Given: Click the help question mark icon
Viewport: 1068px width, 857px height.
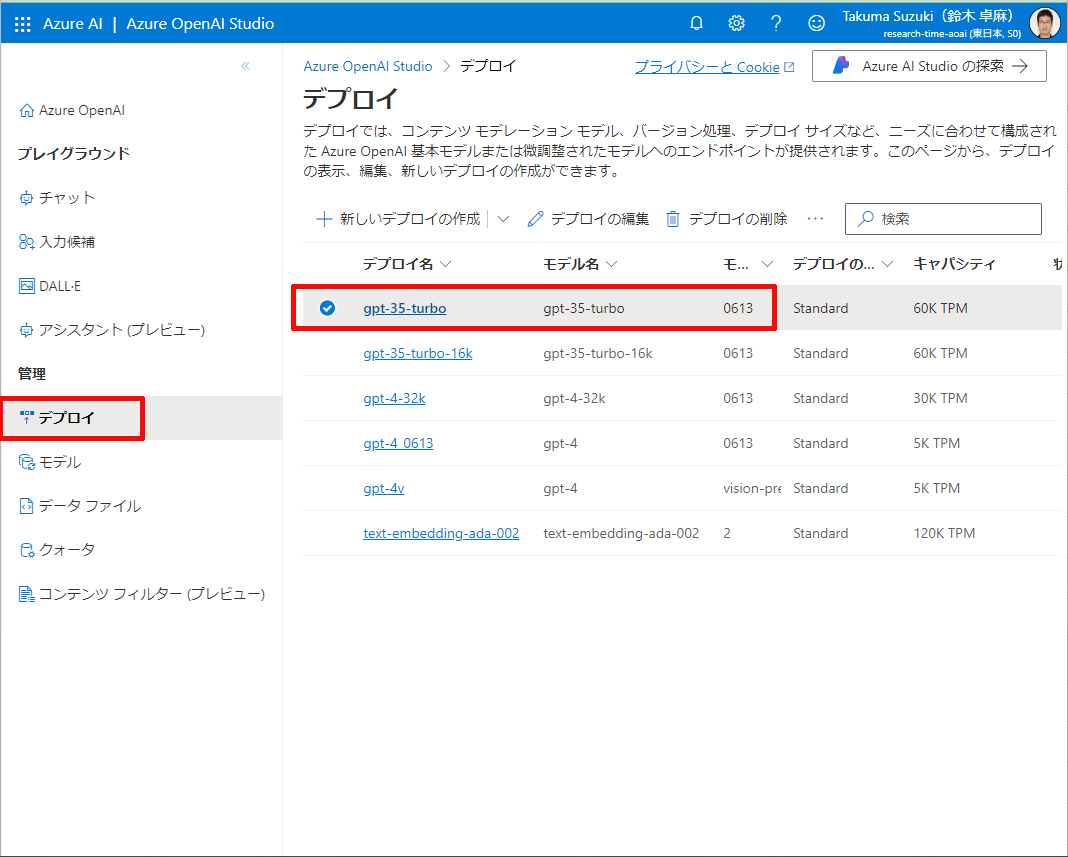Looking at the screenshot, I should click(776, 23).
